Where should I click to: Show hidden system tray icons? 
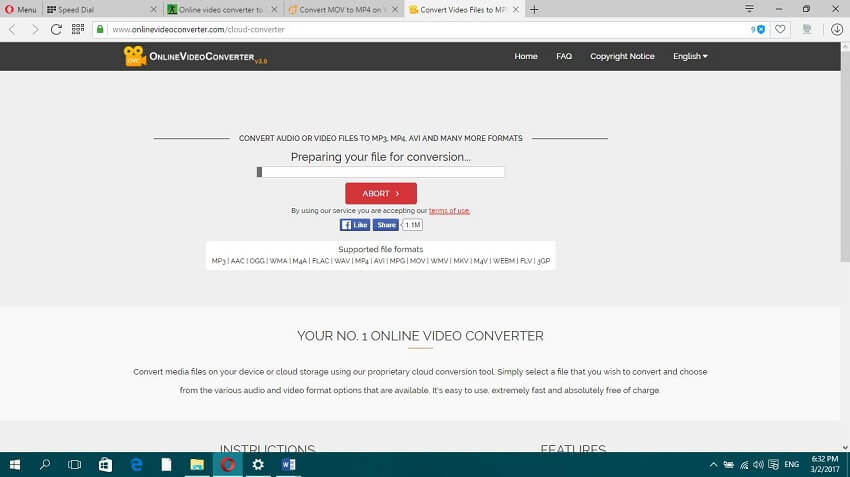coord(713,465)
